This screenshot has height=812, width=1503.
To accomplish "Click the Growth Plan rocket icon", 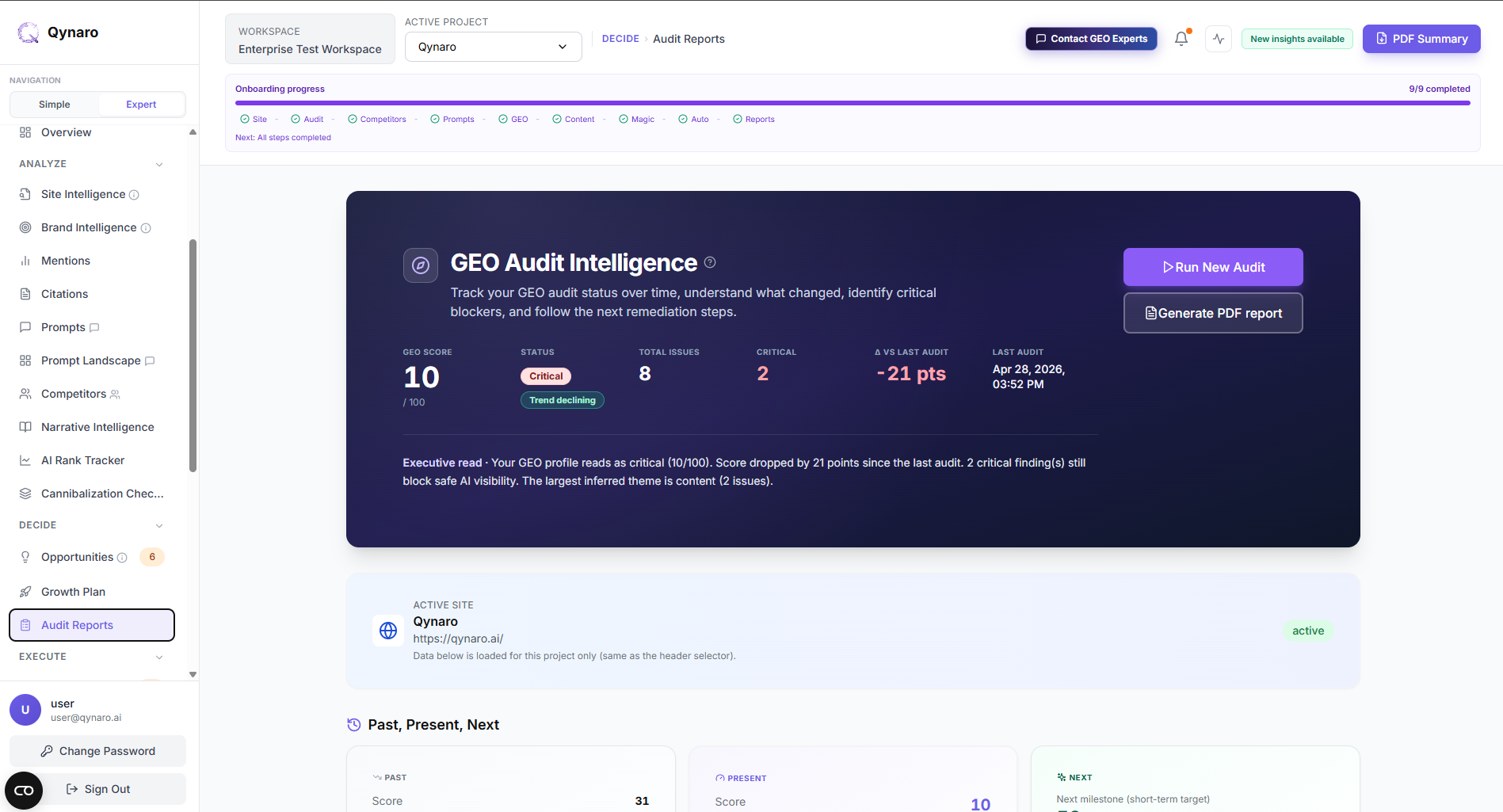I will click(25, 592).
